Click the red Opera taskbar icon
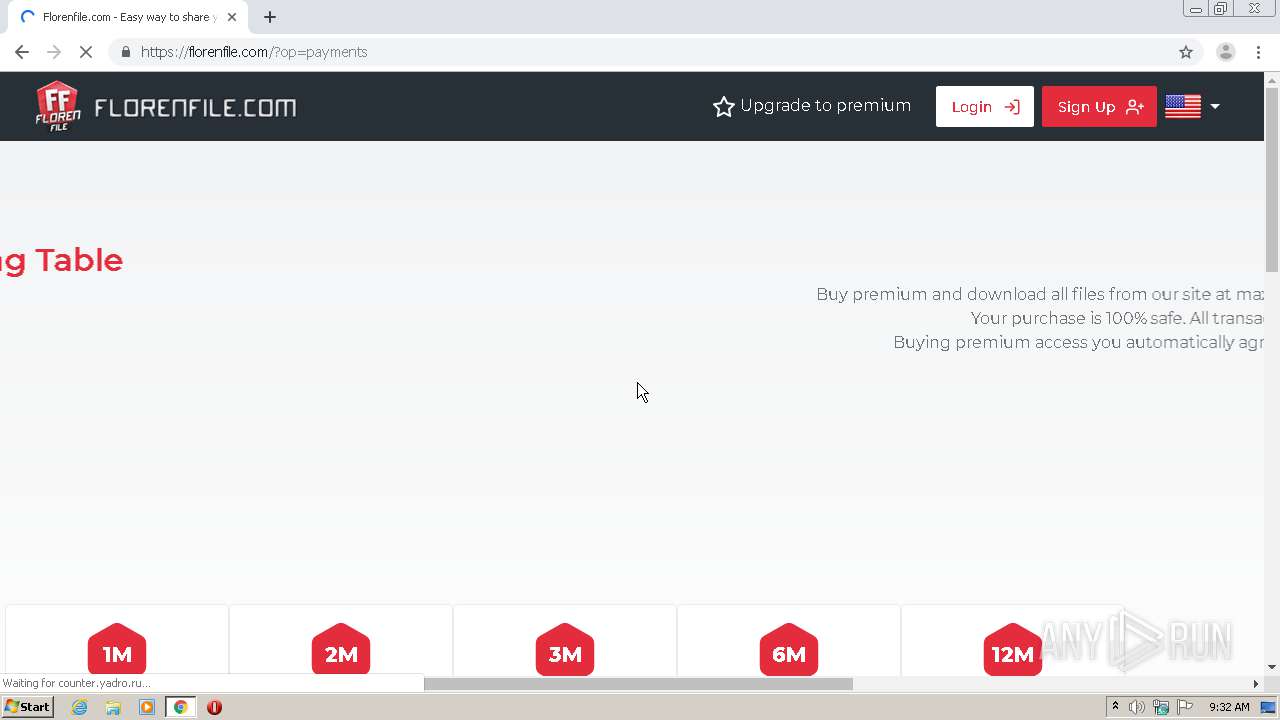 pyautogui.click(x=214, y=707)
